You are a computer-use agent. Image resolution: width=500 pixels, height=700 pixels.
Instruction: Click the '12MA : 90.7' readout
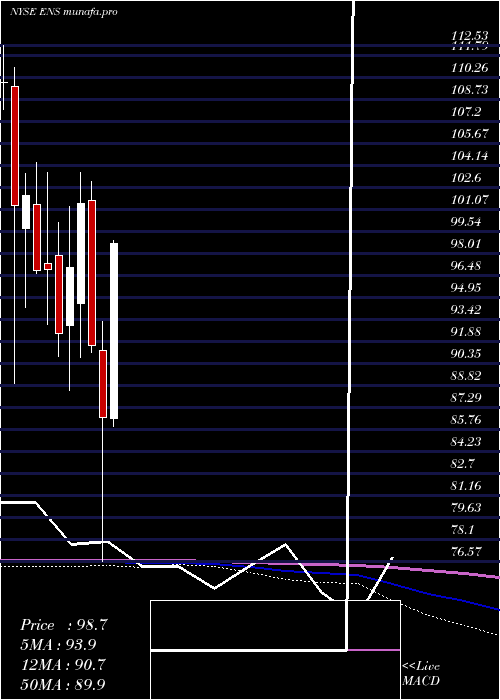click(63, 664)
